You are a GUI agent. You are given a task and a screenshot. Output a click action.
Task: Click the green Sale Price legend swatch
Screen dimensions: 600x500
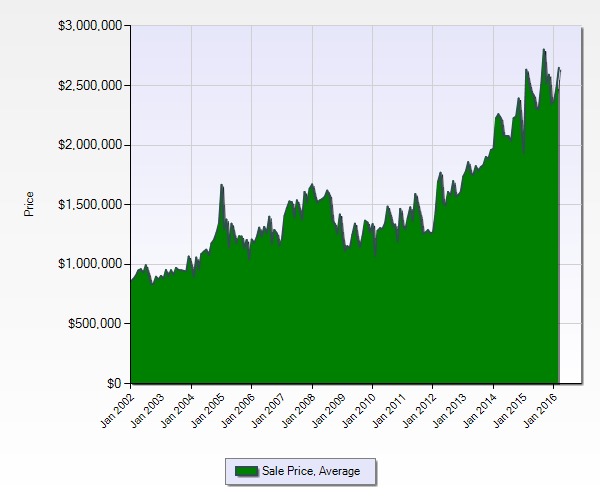(246, 471)
